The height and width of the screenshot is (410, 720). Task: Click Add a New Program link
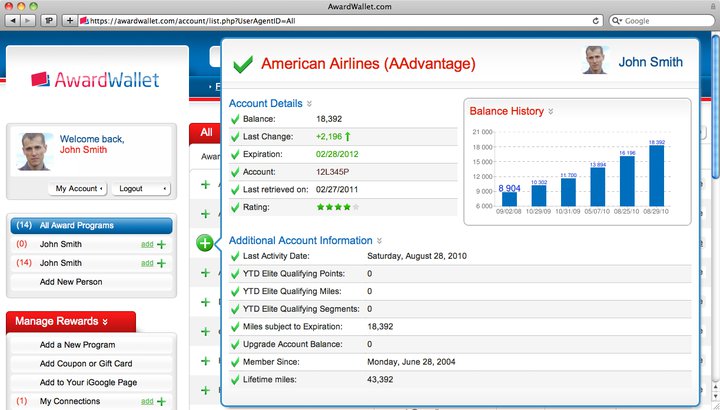click(x=78, y=345)
